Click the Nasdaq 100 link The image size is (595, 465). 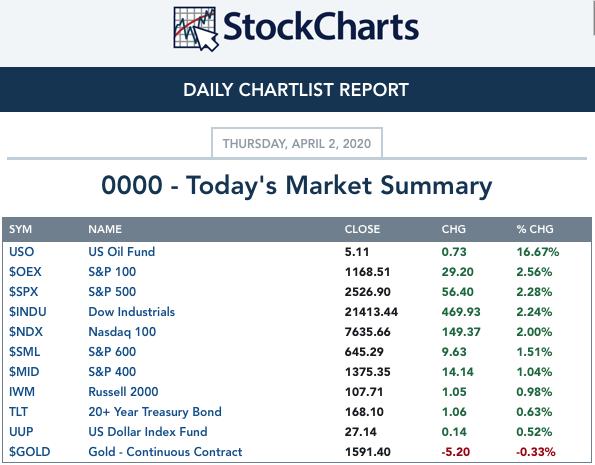[122, 332]
